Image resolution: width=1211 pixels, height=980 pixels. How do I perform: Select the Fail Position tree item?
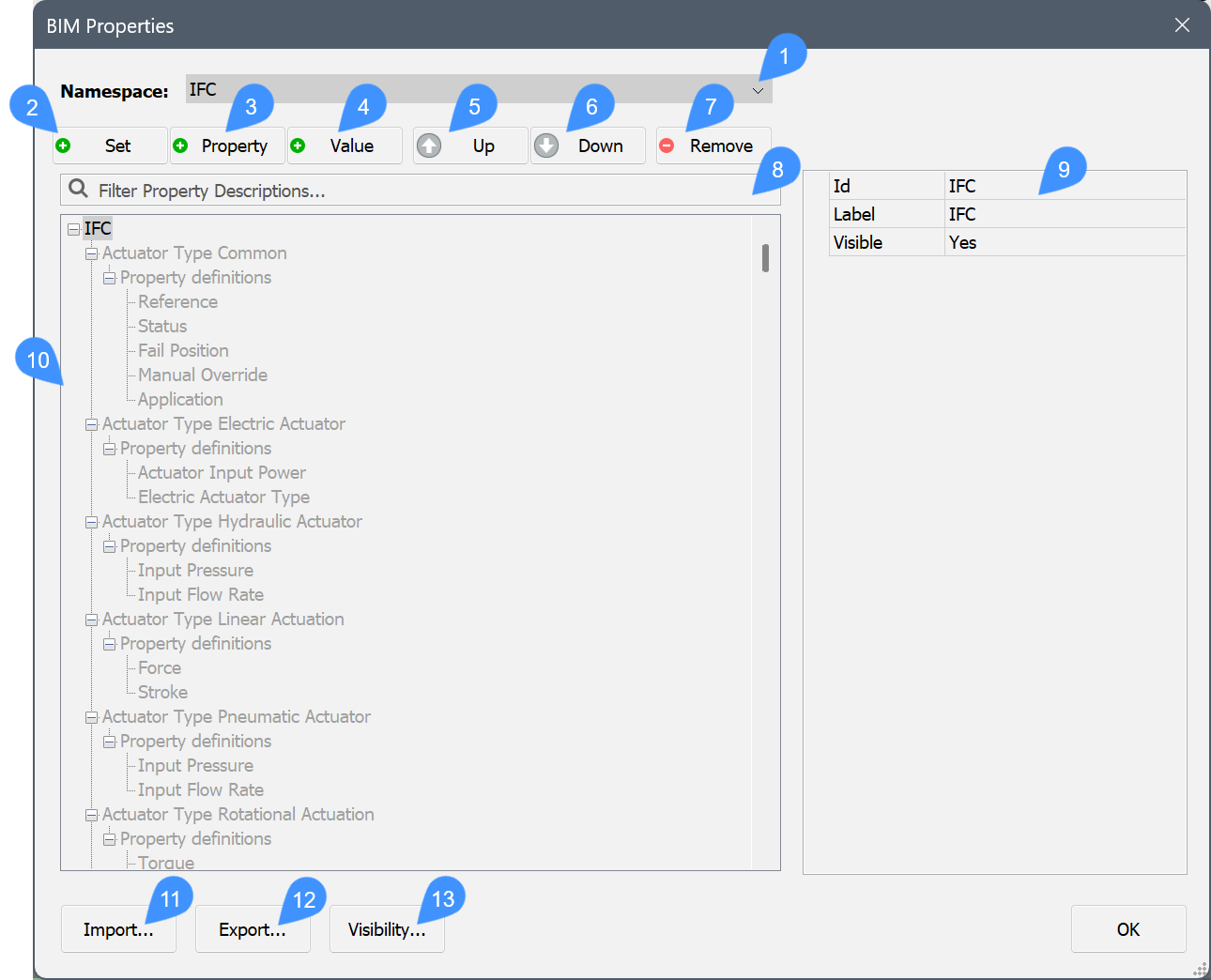183,351
